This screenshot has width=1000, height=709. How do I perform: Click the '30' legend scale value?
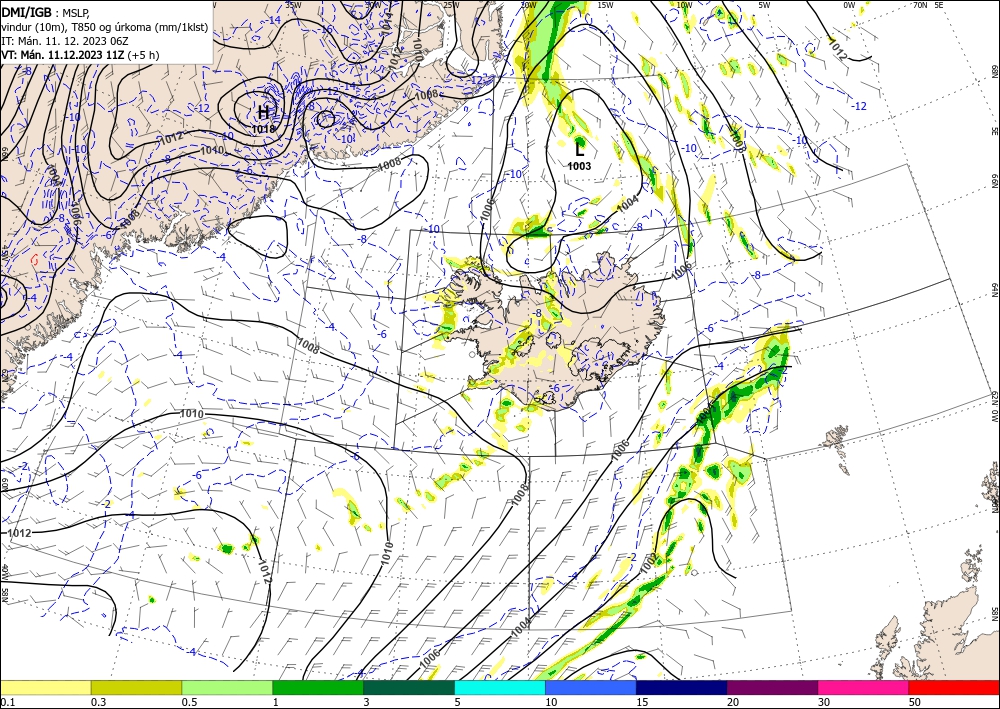pyautogui.click(x=823, y=702)
